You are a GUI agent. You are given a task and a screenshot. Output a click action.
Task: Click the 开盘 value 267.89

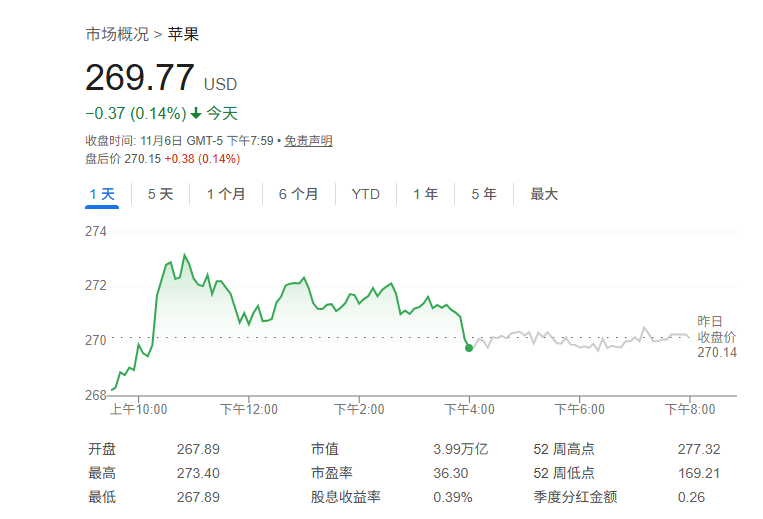198,449
